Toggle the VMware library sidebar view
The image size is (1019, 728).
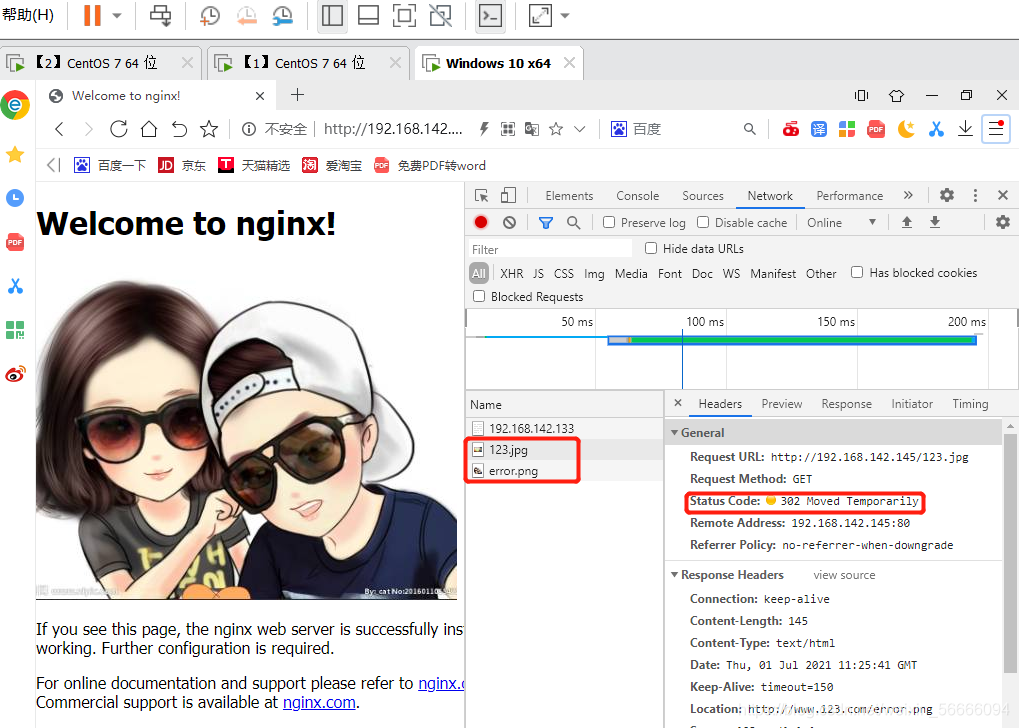pos(332,16)
